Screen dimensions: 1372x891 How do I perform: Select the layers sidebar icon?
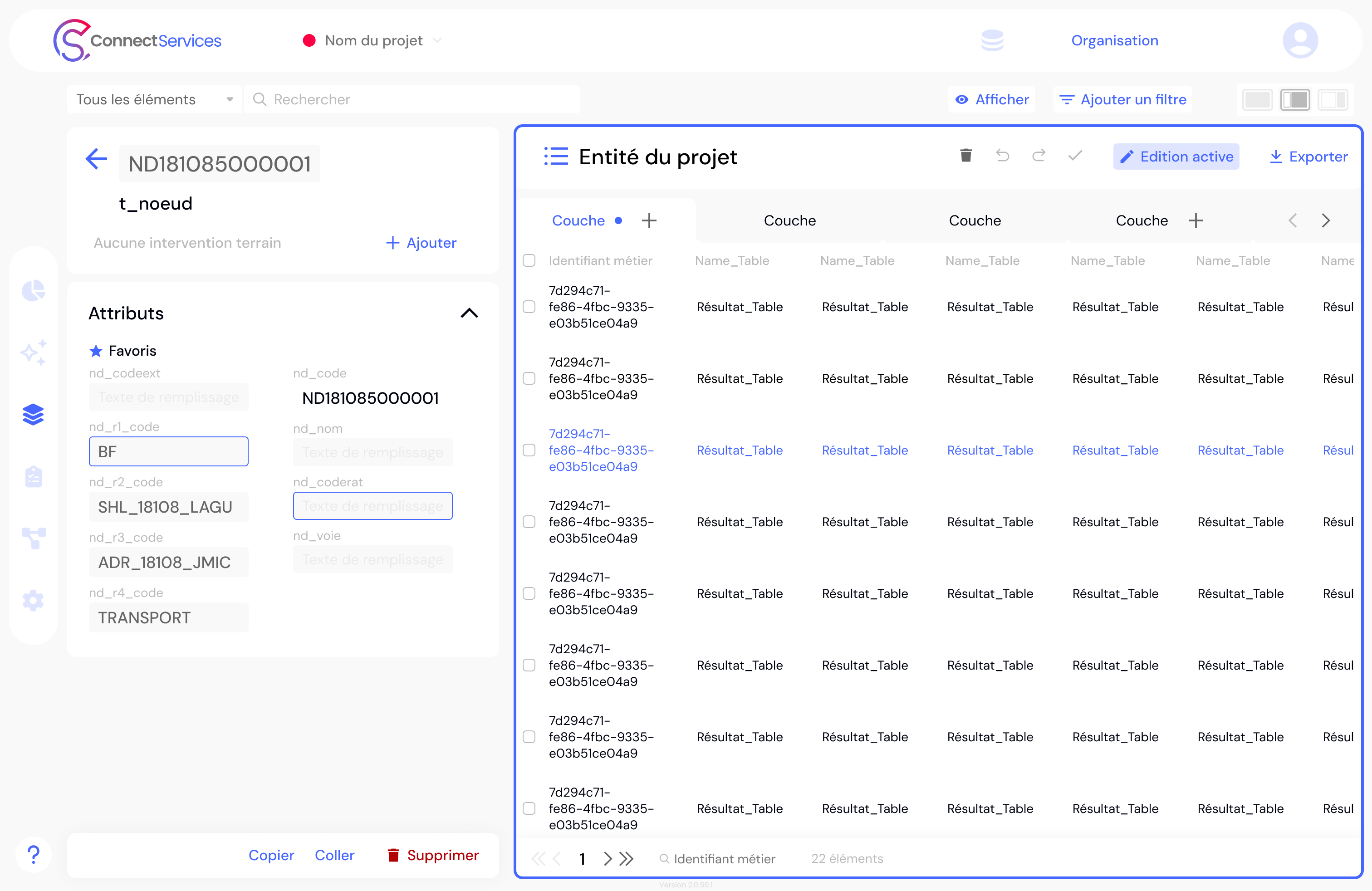point(34,414)
